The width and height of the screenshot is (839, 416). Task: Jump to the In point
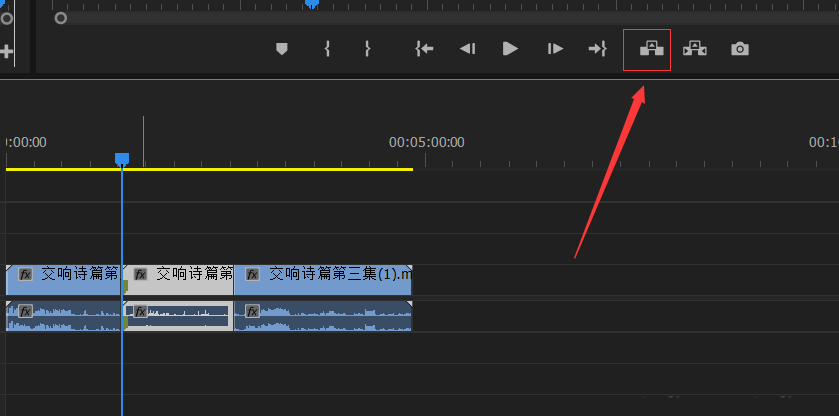point(425,49)
